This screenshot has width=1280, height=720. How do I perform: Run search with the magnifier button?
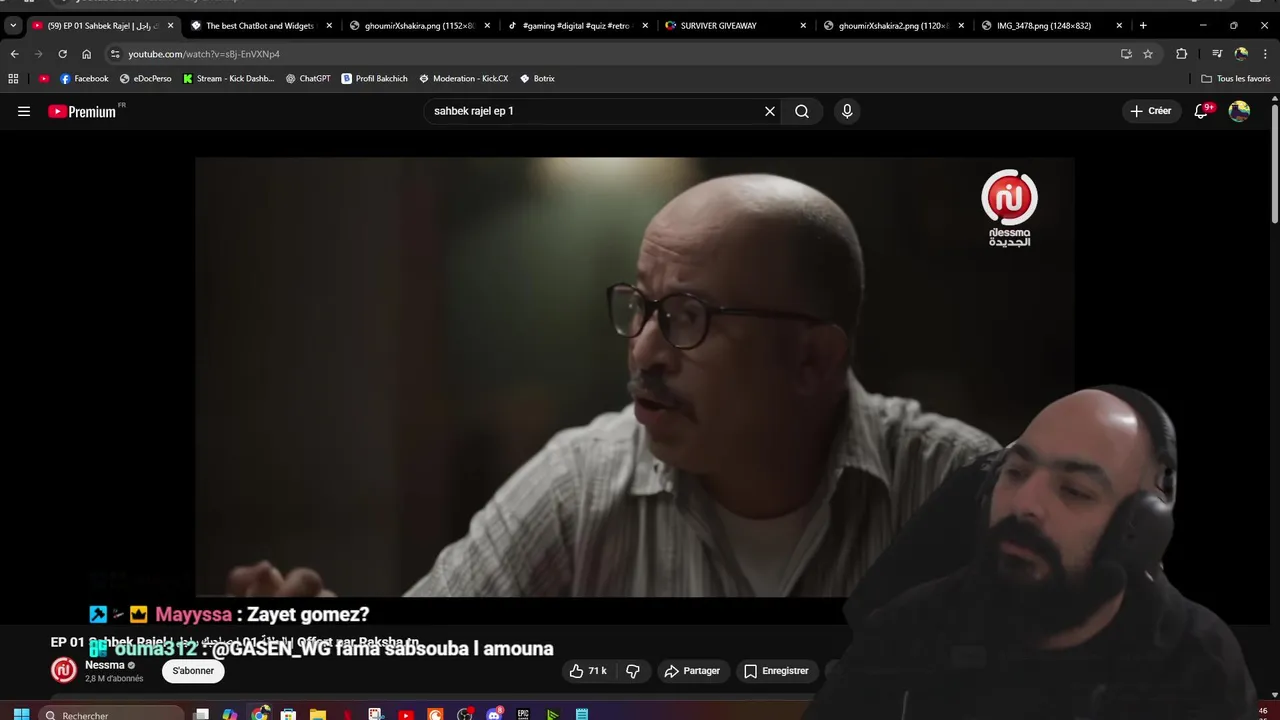[x=802, y=111]
